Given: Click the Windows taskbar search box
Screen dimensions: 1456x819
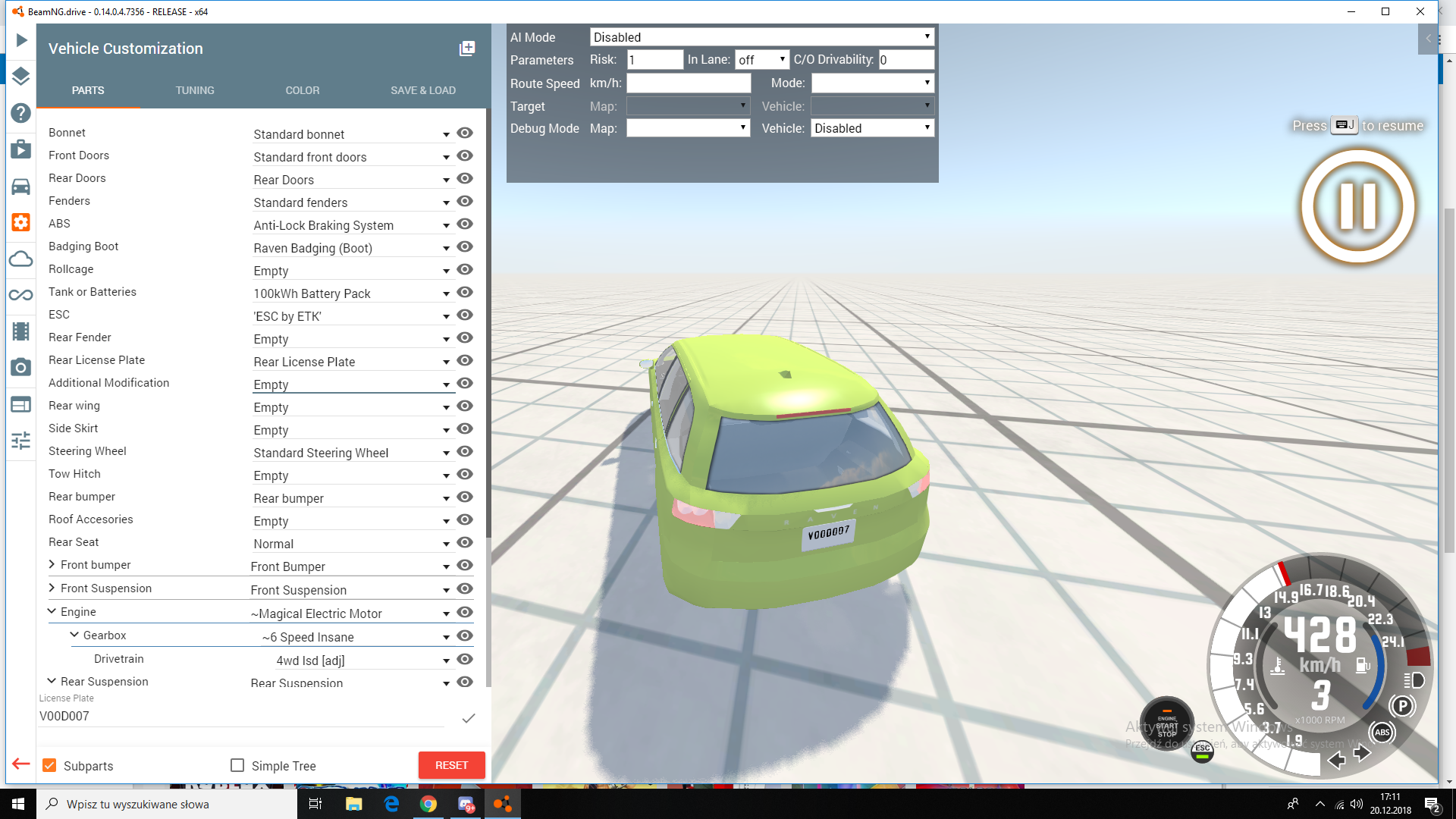Looking at the screenshot, I should (x=167, y=804).
